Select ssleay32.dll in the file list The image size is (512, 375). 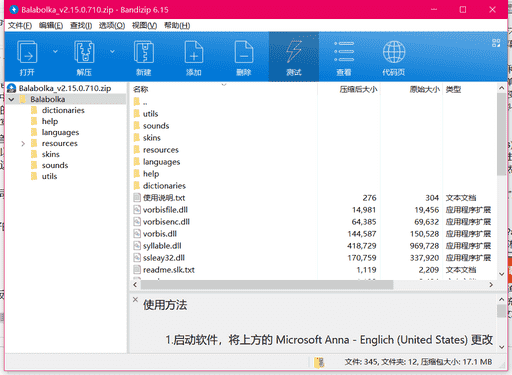click(x=164, y=258)
